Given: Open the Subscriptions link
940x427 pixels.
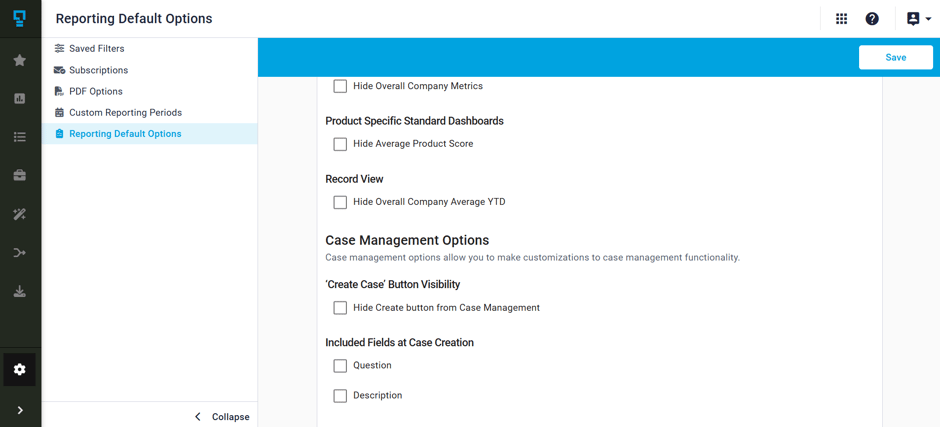Looking at the screenshot, I should pos(98,70).
